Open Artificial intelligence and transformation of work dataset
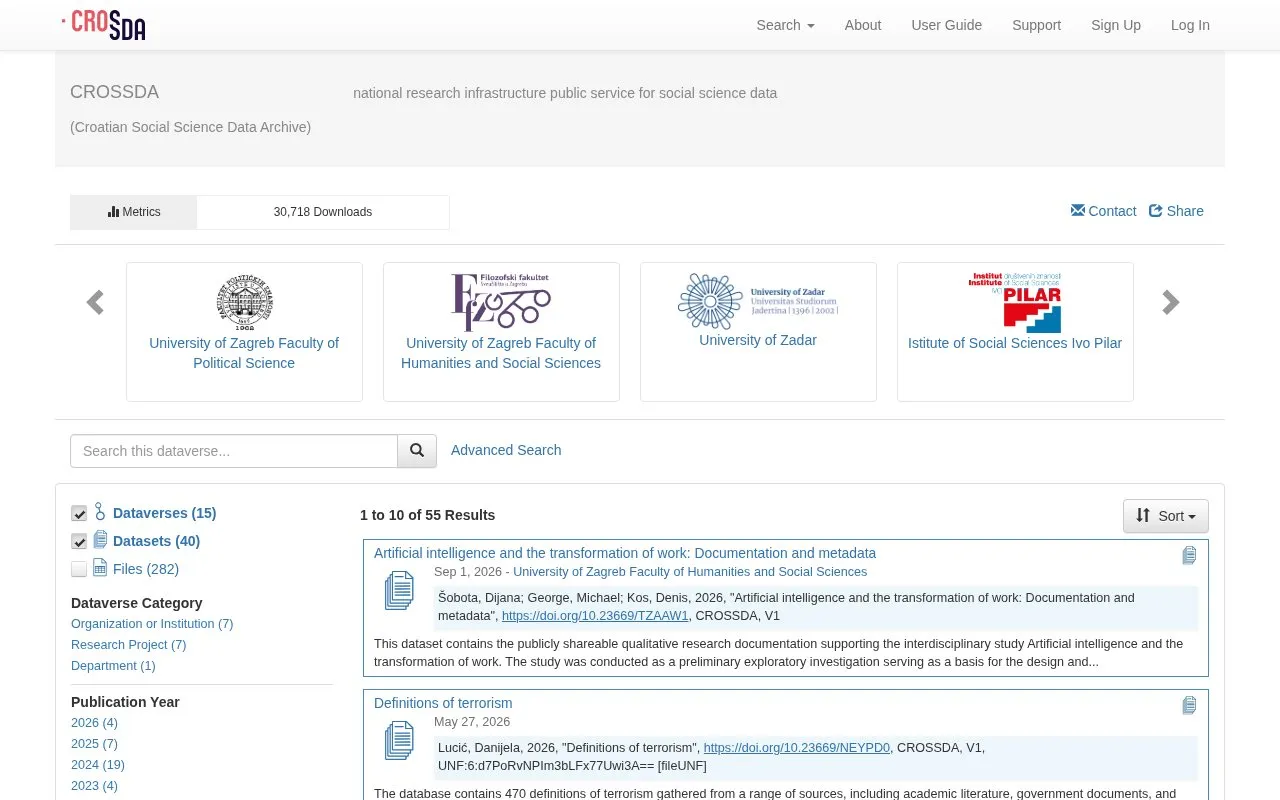Viewport: 1280px width, 800px height. (x=625, y=553)
